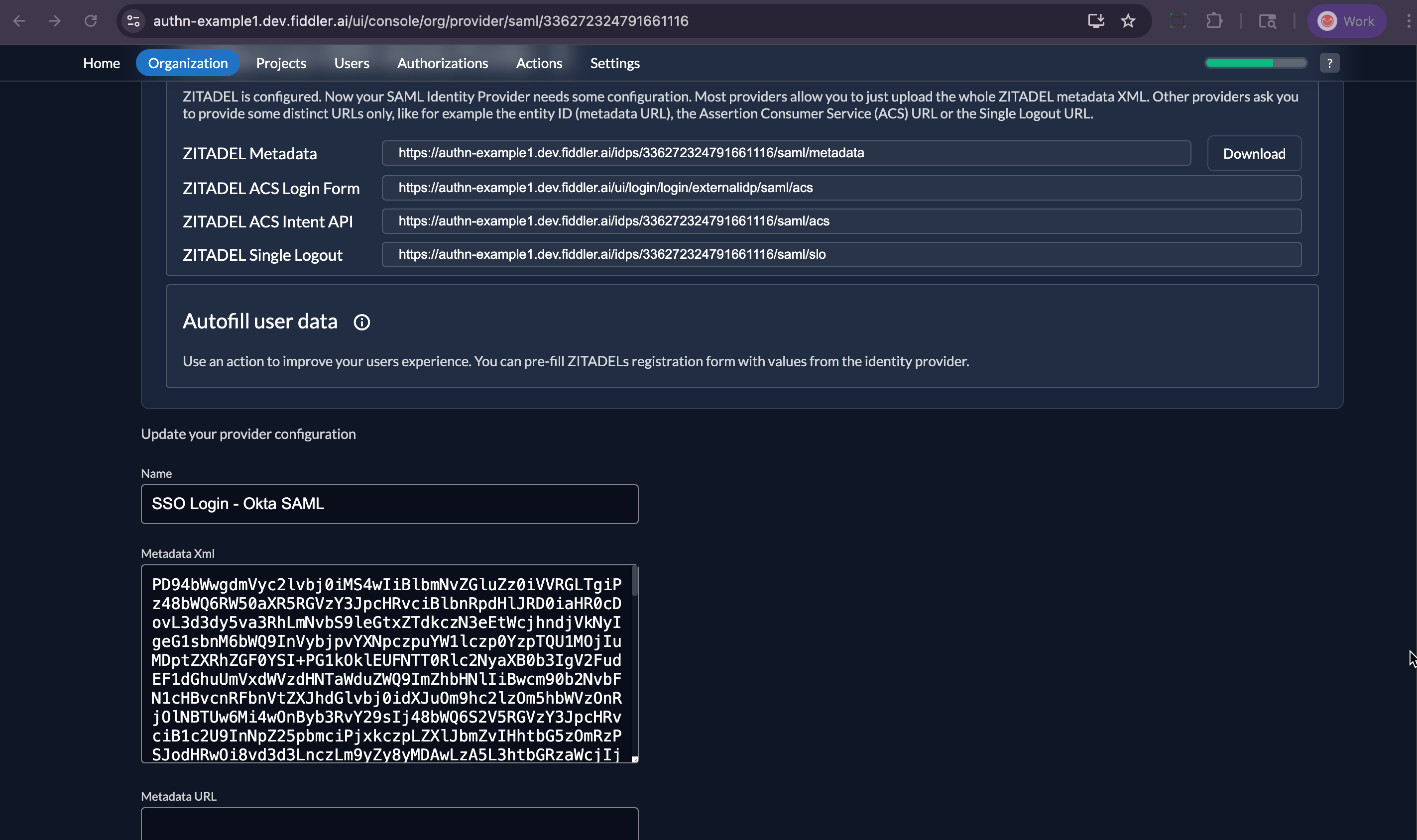Click the help question mark icon
Screen dimensions: 1417x840
pyautogui.click(x=1330, y=63)
